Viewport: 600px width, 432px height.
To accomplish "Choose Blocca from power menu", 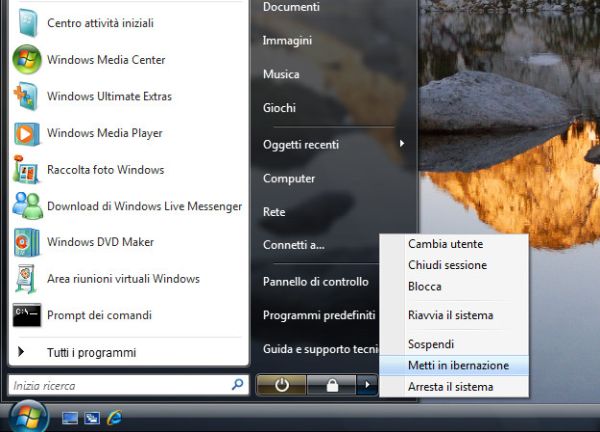I will 454,286.
